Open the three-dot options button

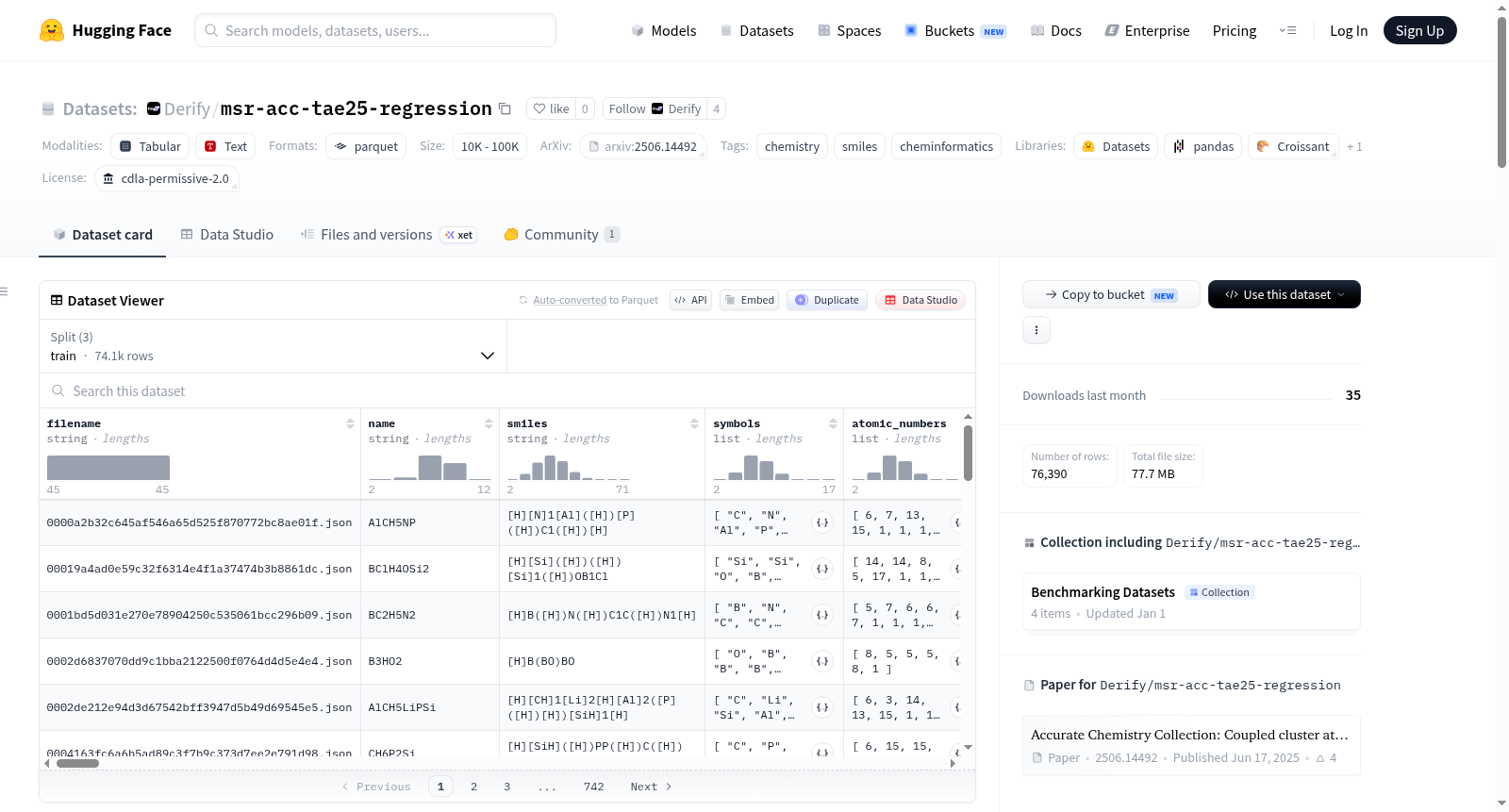[x=1036, y=330]
